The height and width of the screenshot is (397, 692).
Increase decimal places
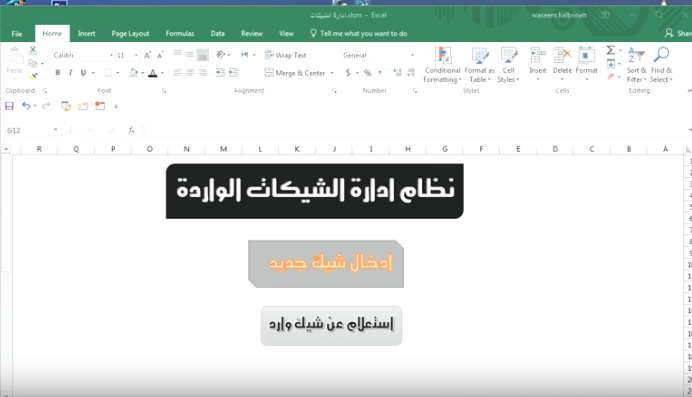pos(398,73)
